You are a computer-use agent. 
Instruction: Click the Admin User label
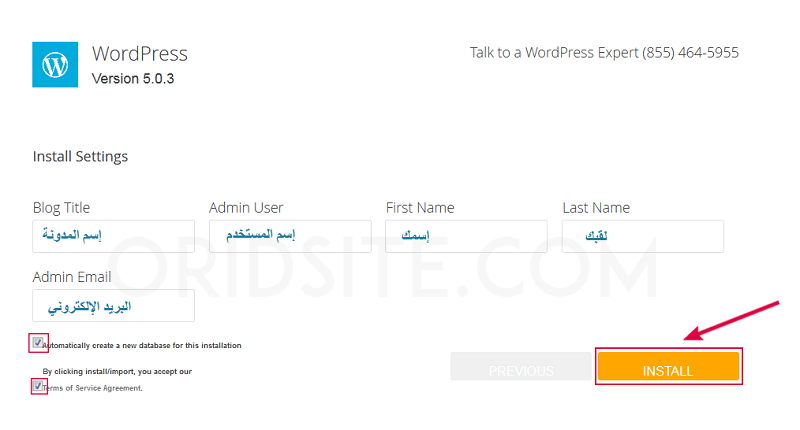[x=246, y=208]
